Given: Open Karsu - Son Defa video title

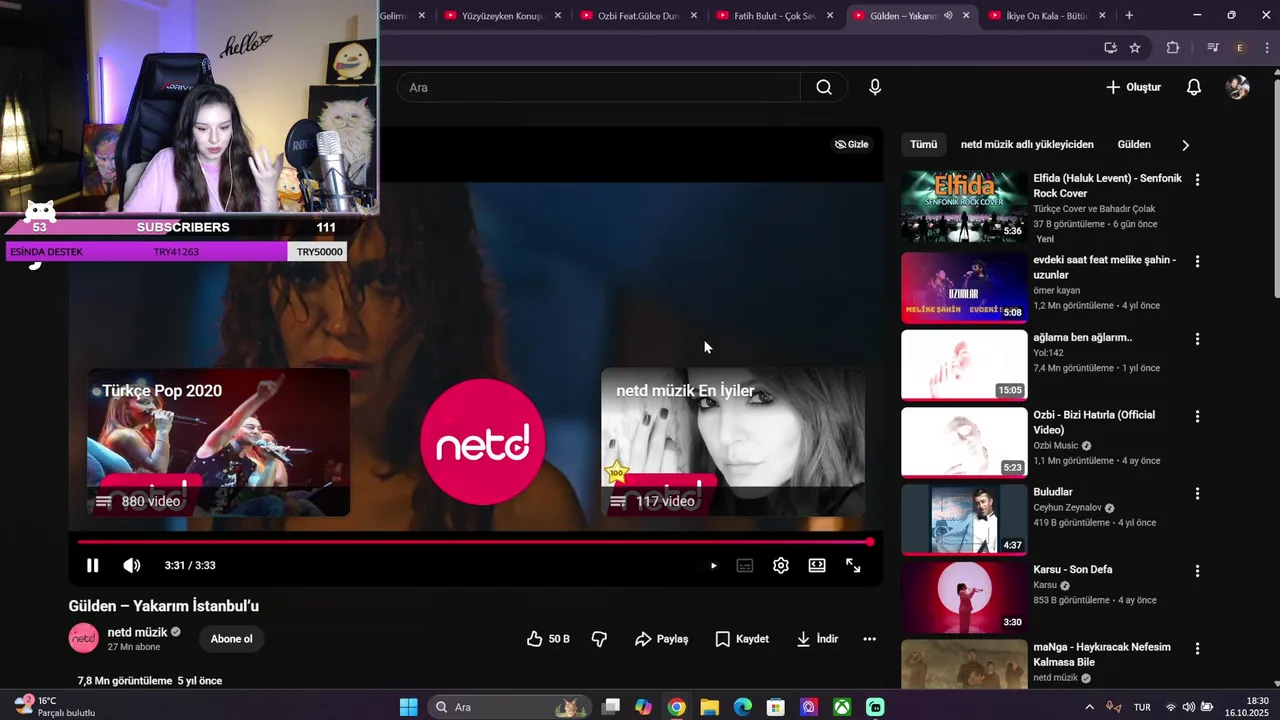Looking at the screenshot, I should click(x=1072, y=569).
